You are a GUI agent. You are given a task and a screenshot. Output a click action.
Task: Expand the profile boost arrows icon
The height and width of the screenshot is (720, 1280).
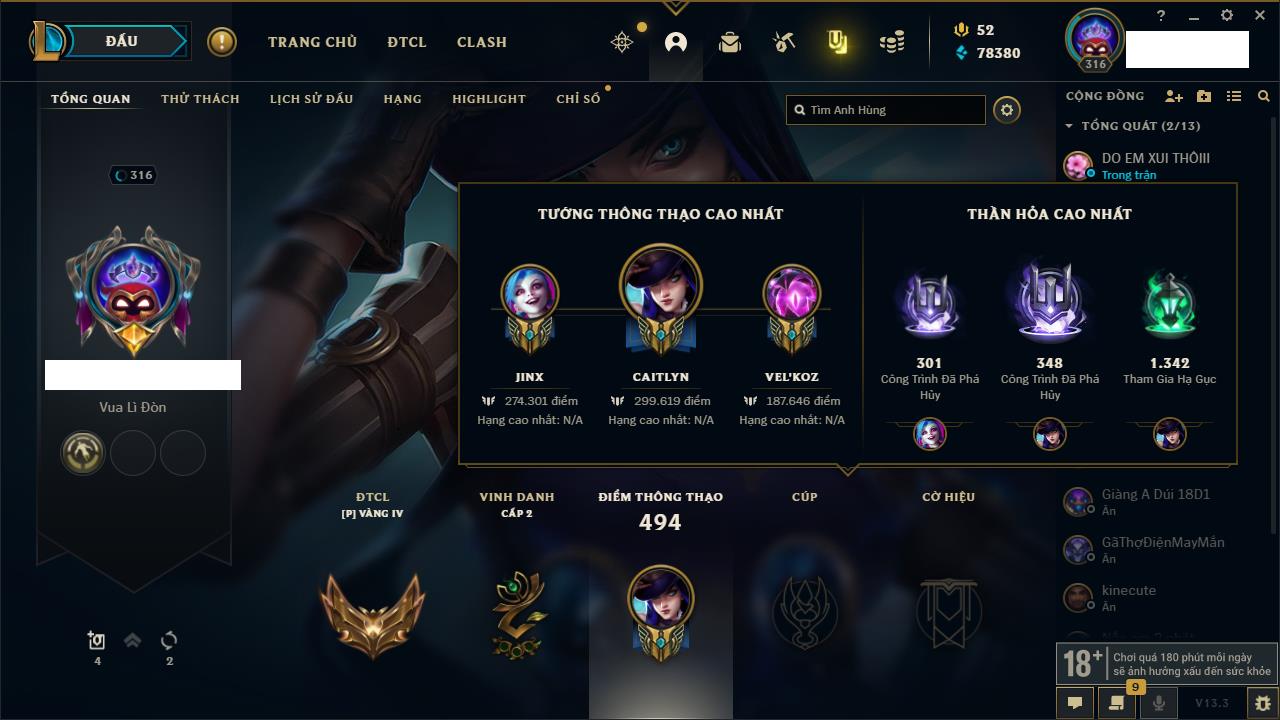132,641
